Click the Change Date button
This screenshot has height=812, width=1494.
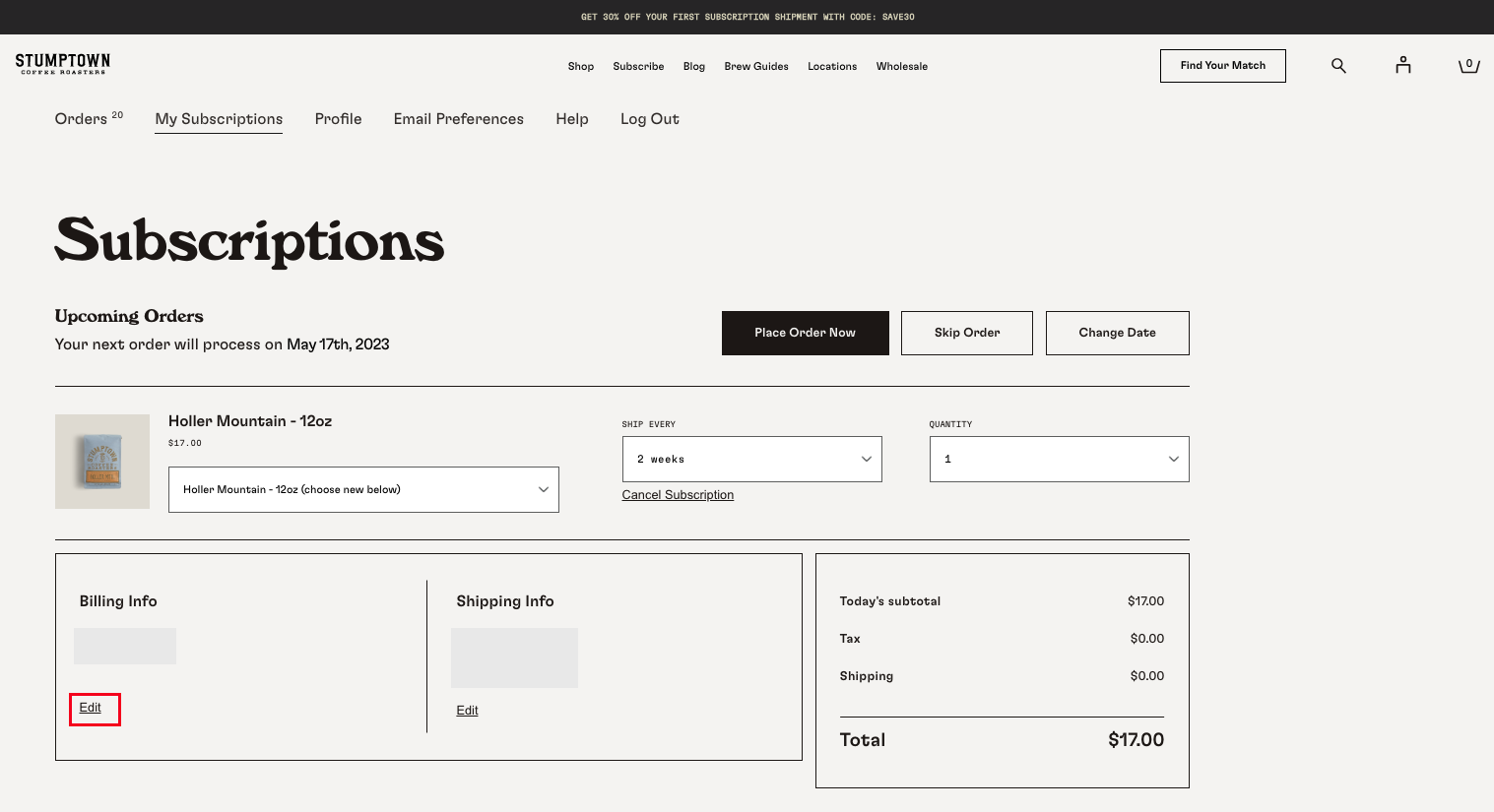(1118, 333)
